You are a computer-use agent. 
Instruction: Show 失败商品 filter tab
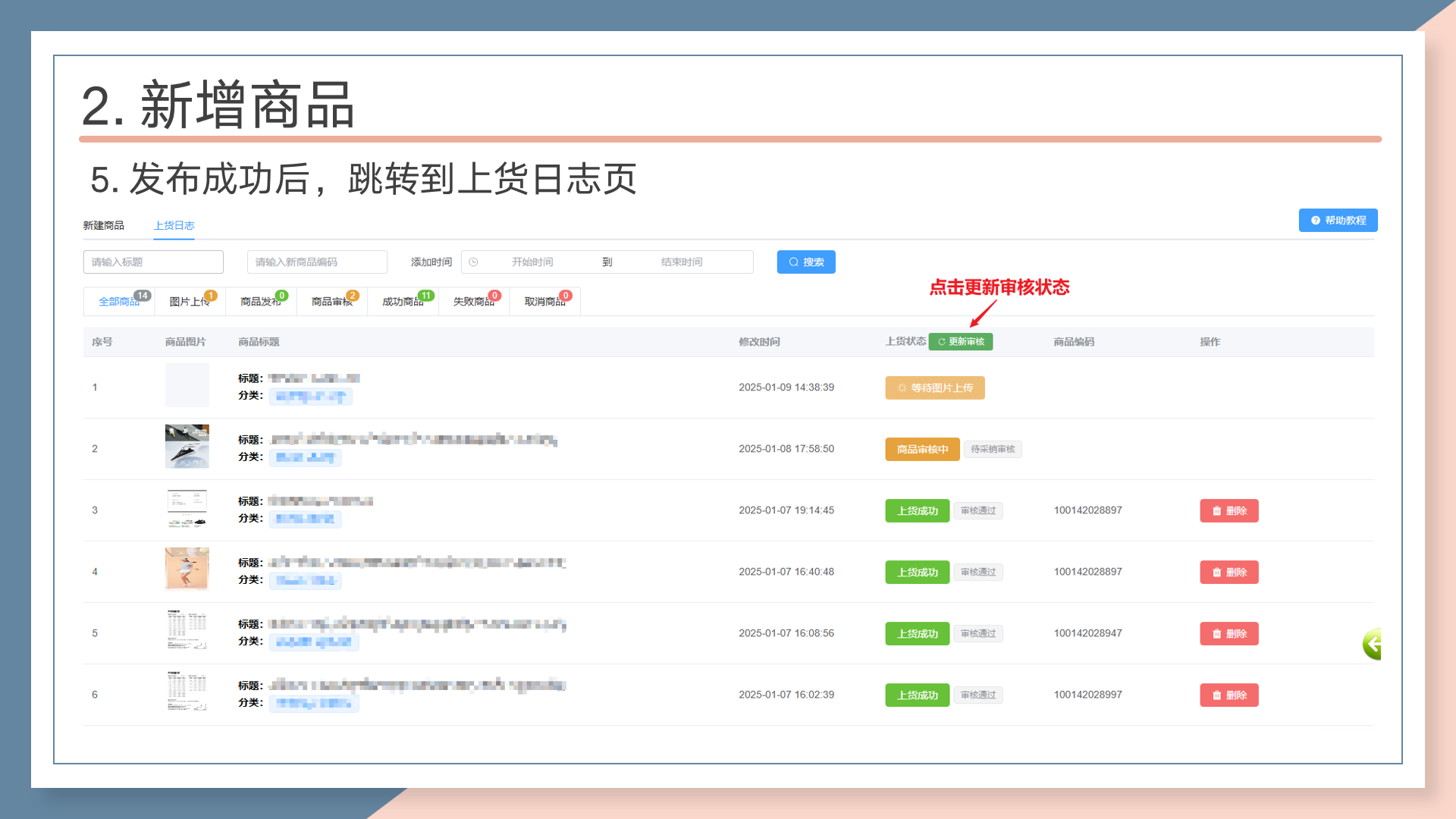pyautogui.click(x=473, y=302)
